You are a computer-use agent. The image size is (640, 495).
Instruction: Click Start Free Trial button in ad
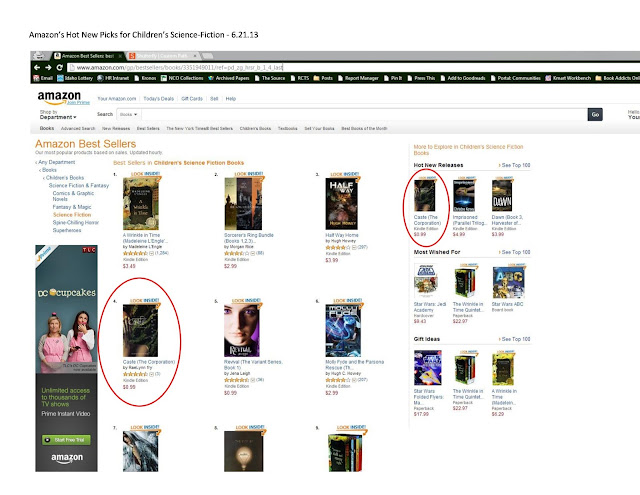66,440
